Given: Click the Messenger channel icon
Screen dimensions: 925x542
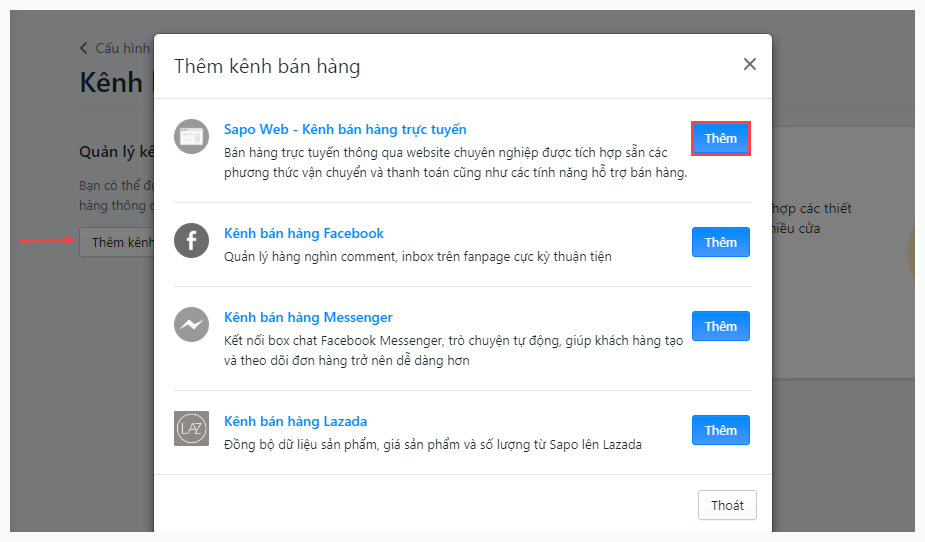Looking at the screenshot, I should (191, 324).
